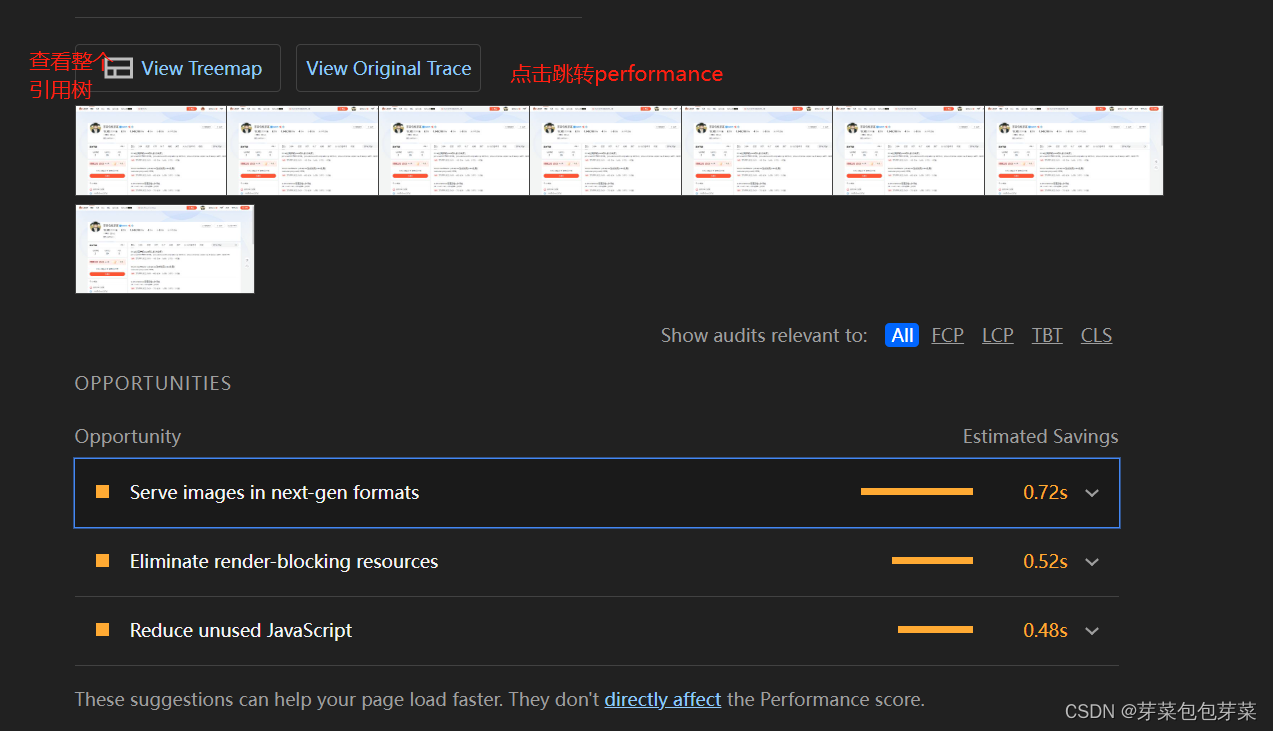Click the 0.52s savings bar

(x=932, y=561)
